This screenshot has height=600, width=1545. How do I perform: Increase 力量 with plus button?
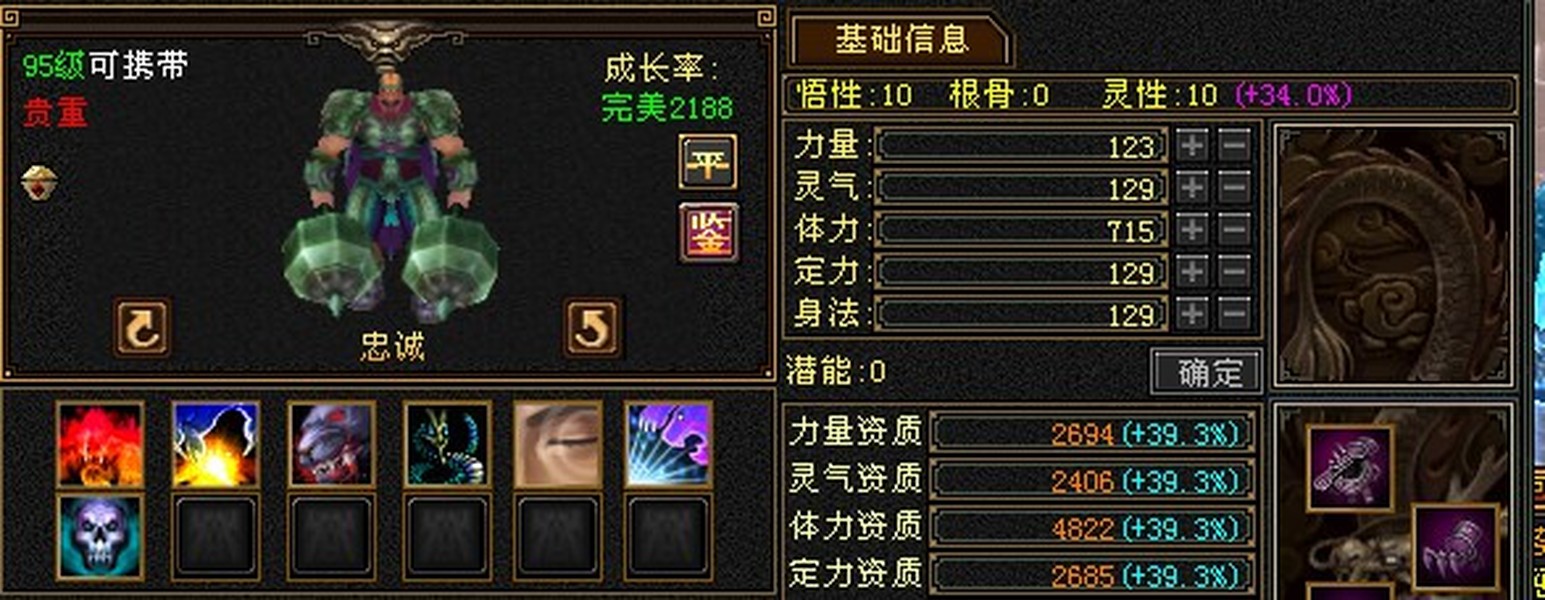coord(1192,146)
